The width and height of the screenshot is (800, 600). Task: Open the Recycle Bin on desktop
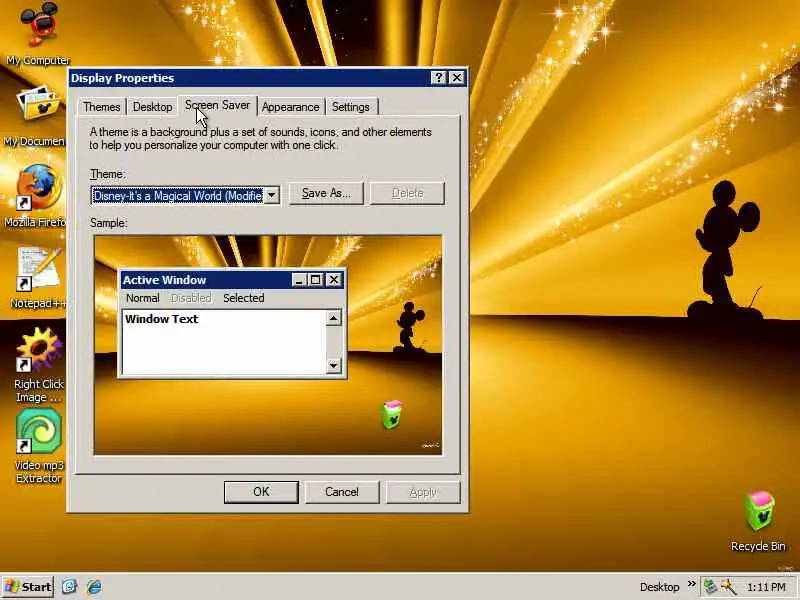click(x=758, y=521)
